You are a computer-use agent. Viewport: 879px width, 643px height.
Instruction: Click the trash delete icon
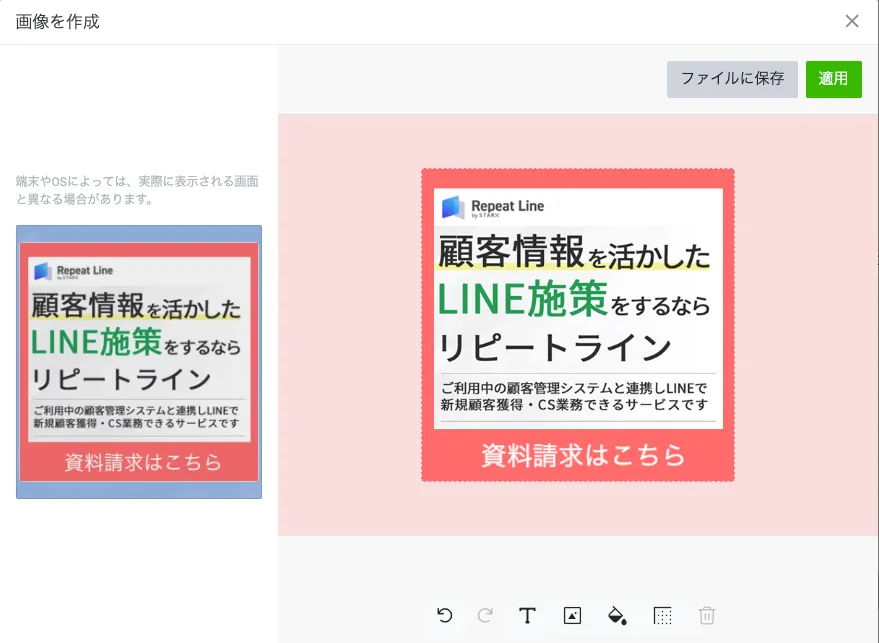pyautogui.click(x=707, y=616)
